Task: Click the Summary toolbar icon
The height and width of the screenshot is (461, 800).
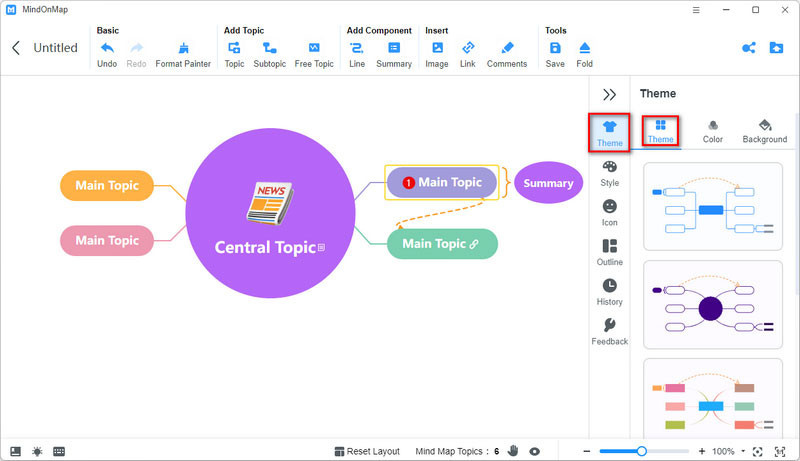Action: [x=394, y=48]
